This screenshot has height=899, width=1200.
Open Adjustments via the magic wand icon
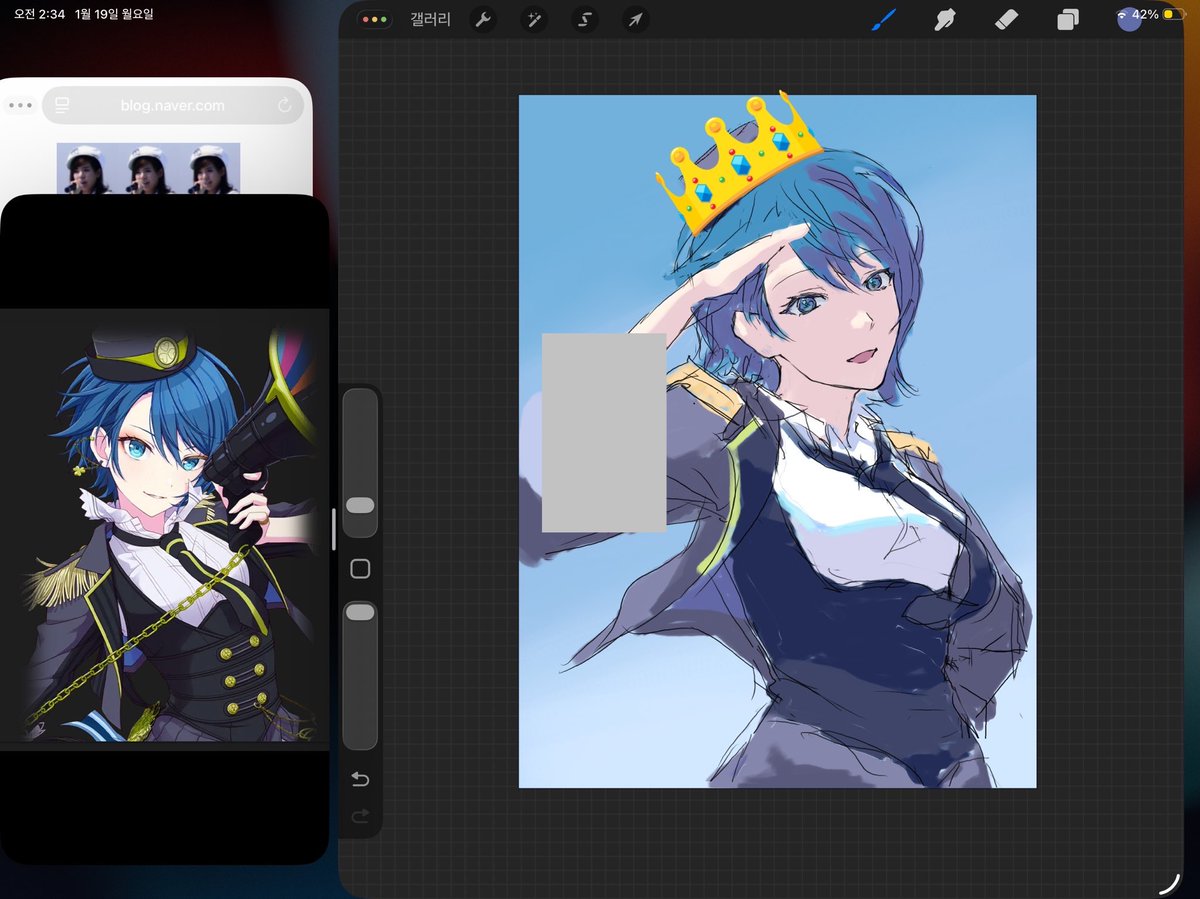click(534, 20)
